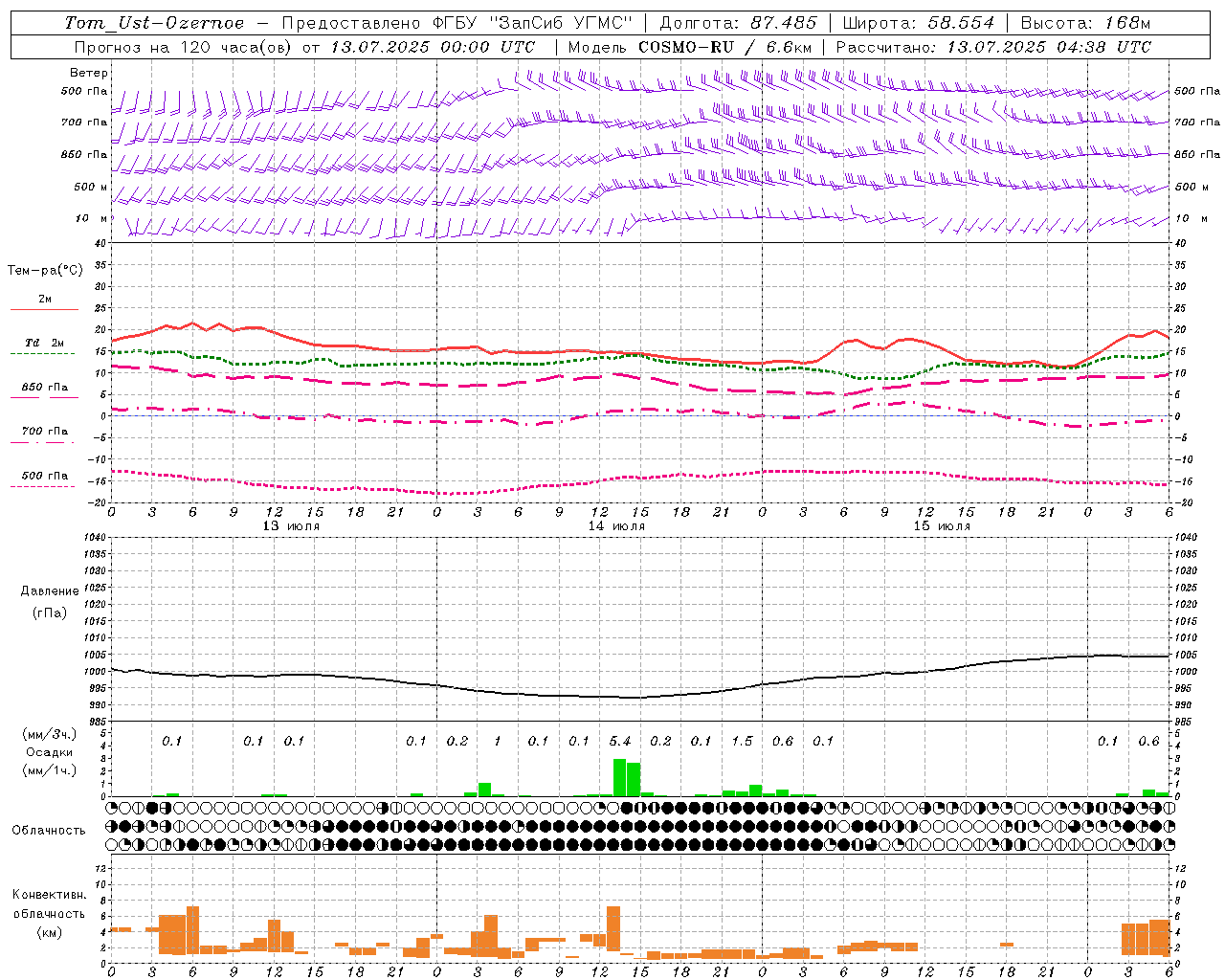Click the longitude value Долгота: 87.485
The height and width of the screenshot is (980, 1225).
pyautogui.click(x=738, y=23)
